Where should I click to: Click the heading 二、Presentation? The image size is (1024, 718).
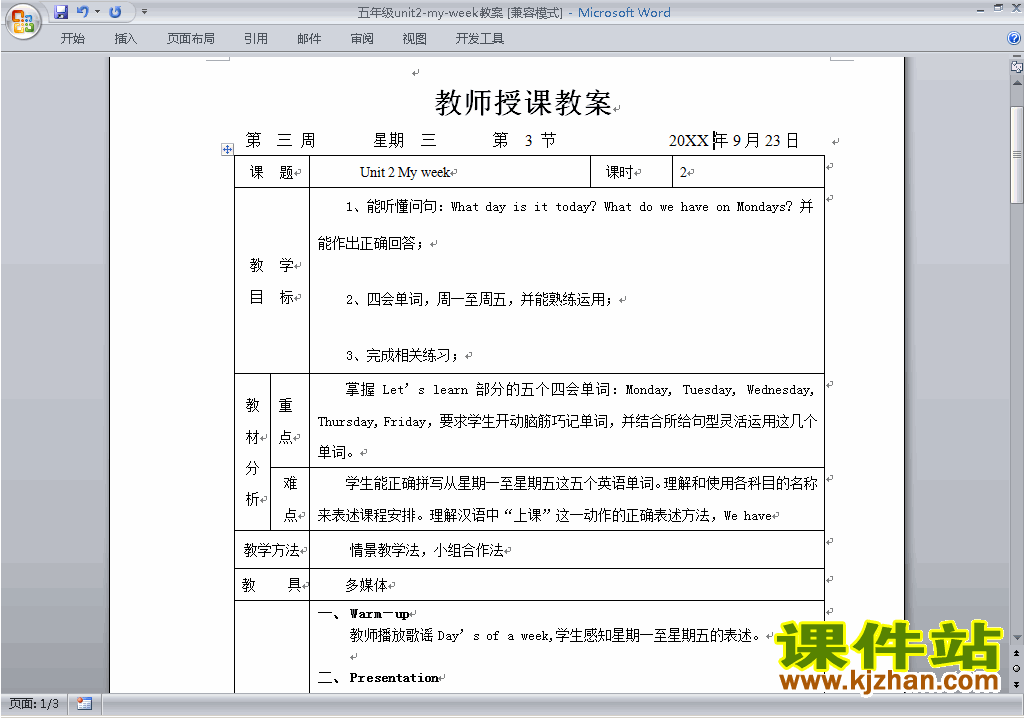point(378,677)
